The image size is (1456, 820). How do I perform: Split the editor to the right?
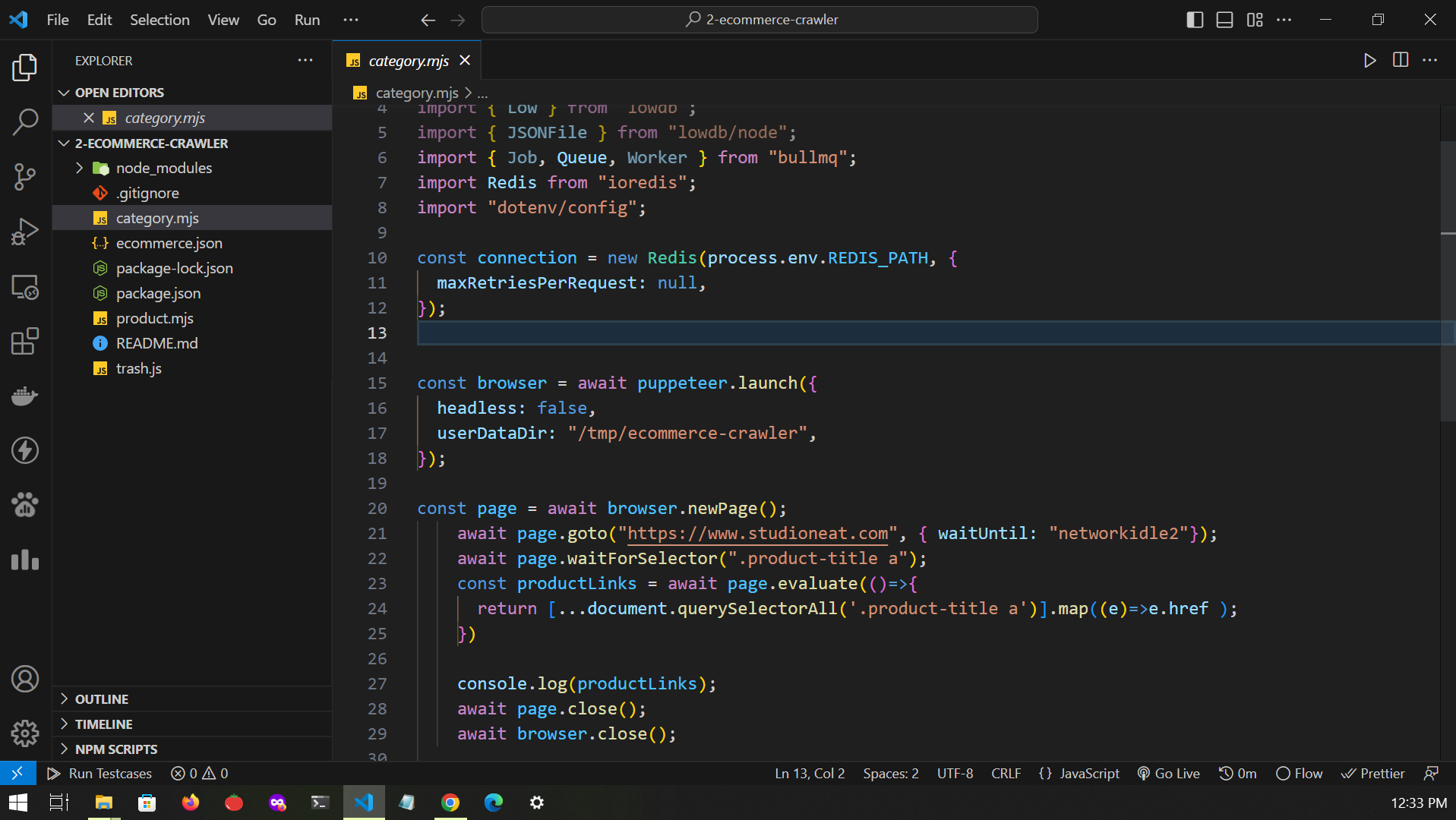click(1401, 60)
